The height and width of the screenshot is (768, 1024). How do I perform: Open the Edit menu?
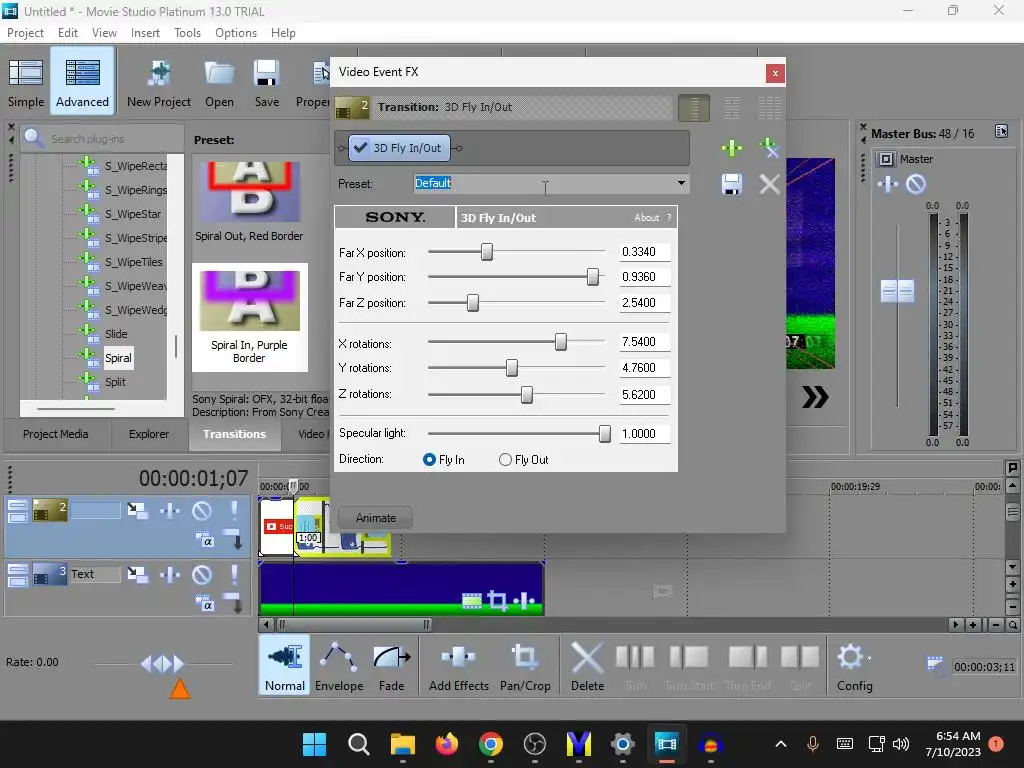click(68, 33)
